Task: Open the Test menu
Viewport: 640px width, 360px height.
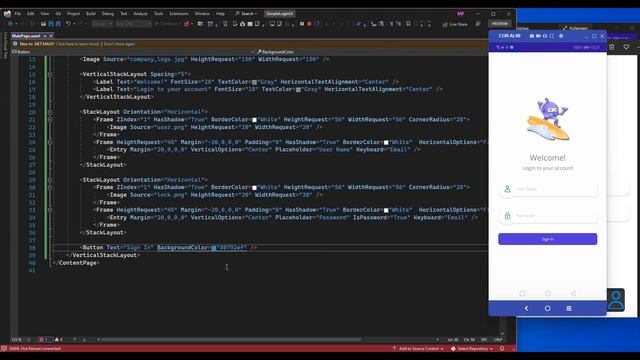Action: [x=123, y=13]
